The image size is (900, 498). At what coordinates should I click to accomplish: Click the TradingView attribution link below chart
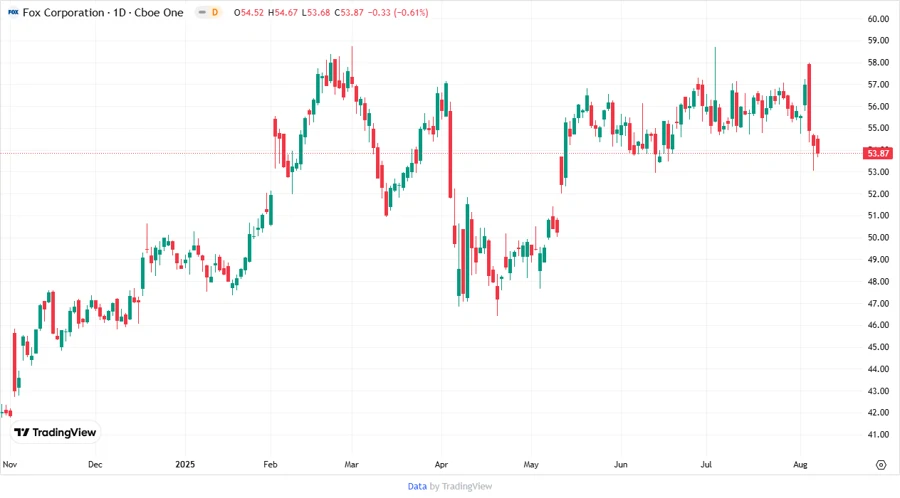click(467, 486)
